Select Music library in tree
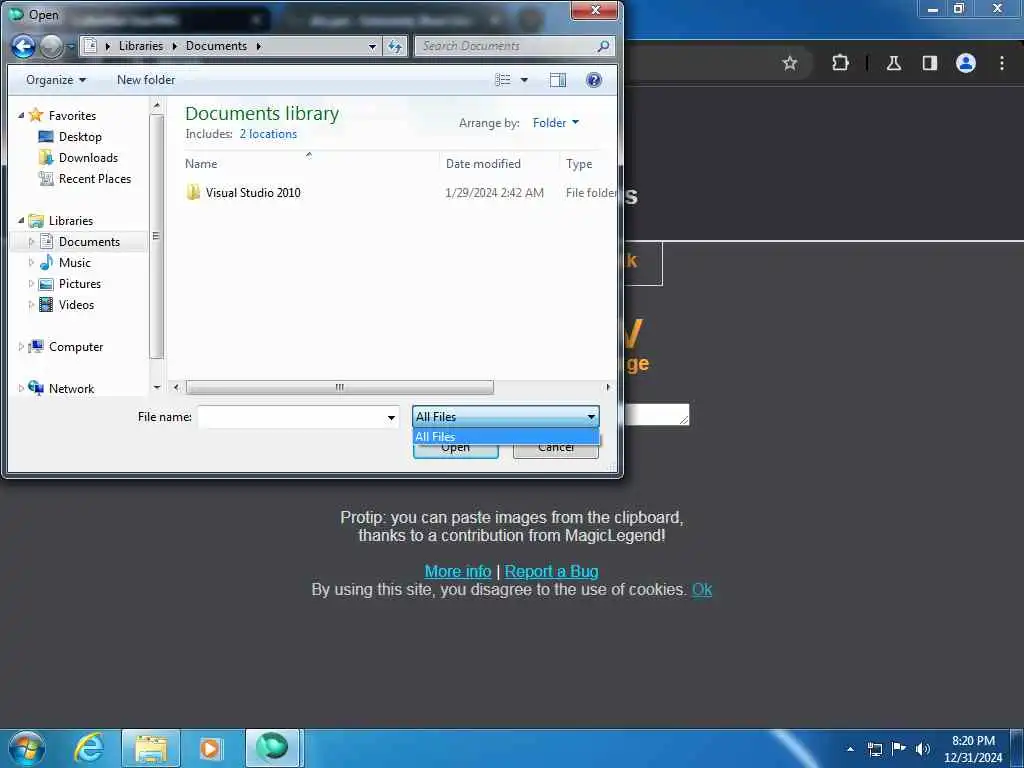1024x768 pixels. click(x=74, y=263)
